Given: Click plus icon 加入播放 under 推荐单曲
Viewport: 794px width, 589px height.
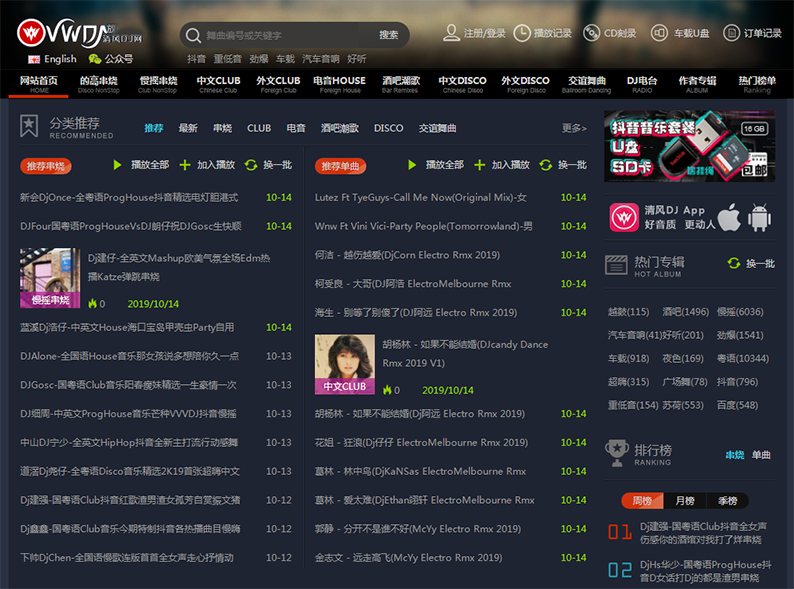Looking at the screenshot, I should pos(480,165).
